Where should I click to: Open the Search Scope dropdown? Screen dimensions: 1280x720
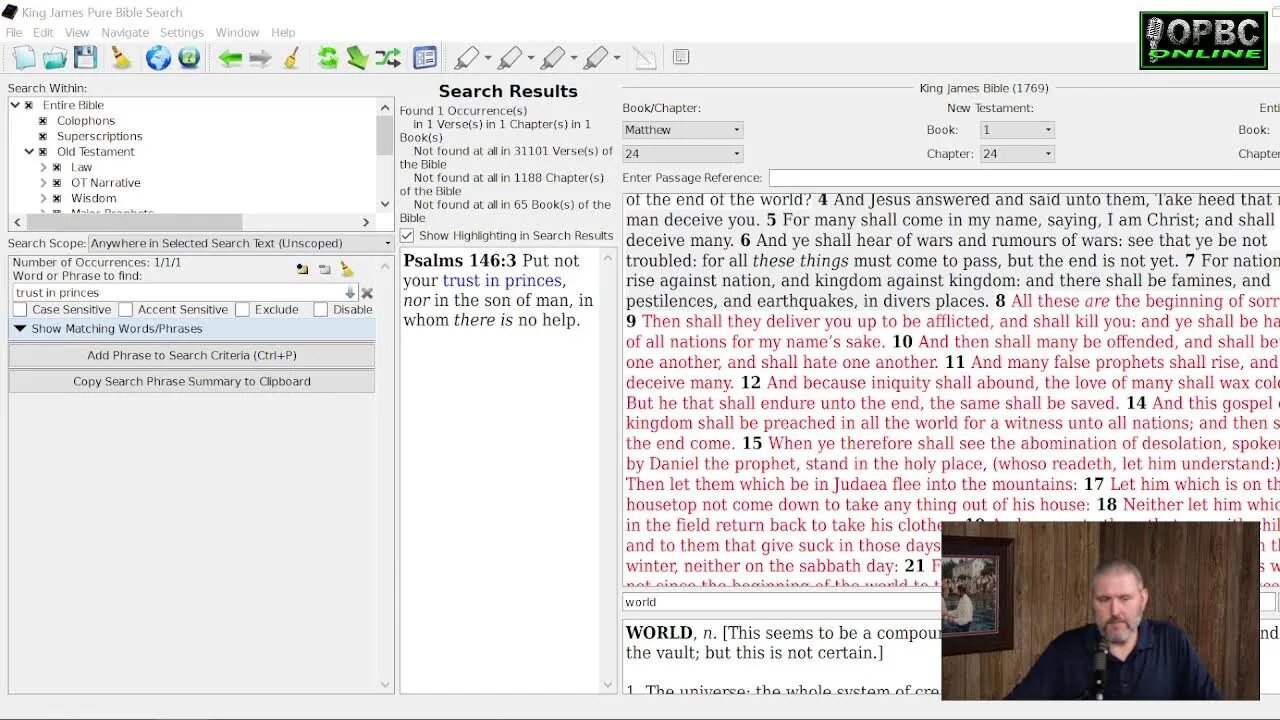241,243
